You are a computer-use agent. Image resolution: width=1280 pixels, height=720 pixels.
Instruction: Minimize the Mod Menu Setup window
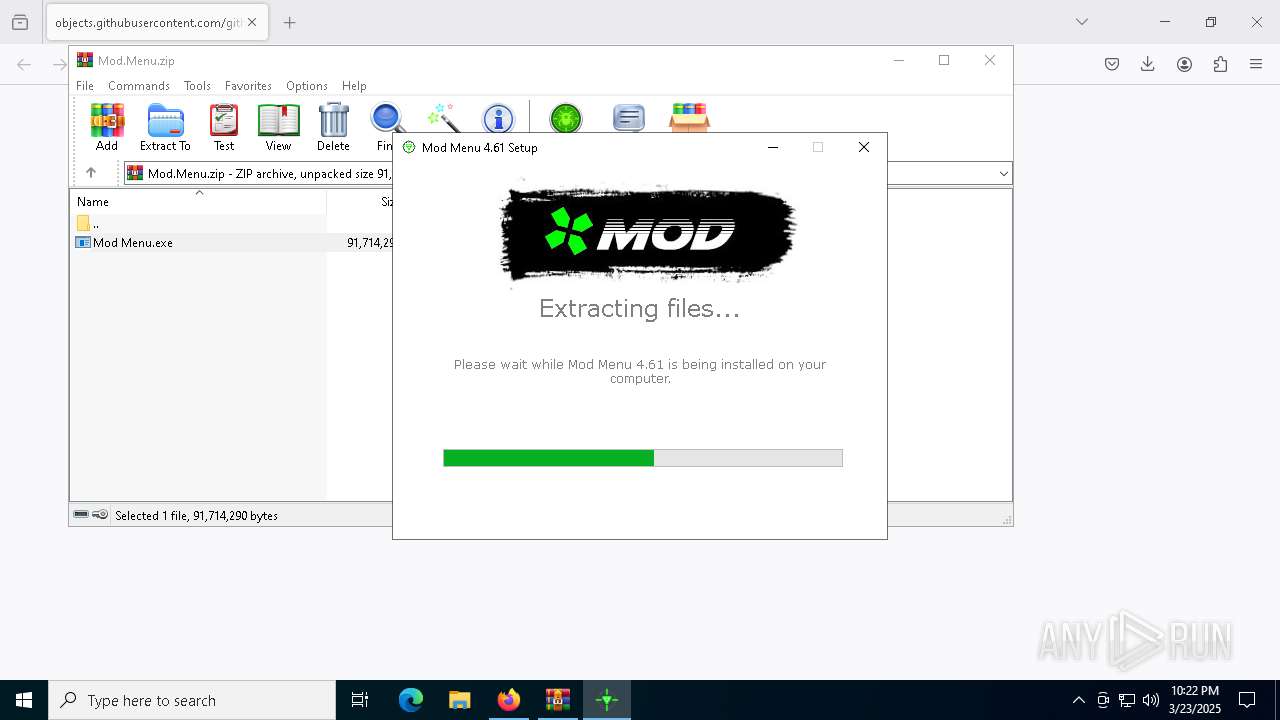pyautogui.click(x=773, y=147)
